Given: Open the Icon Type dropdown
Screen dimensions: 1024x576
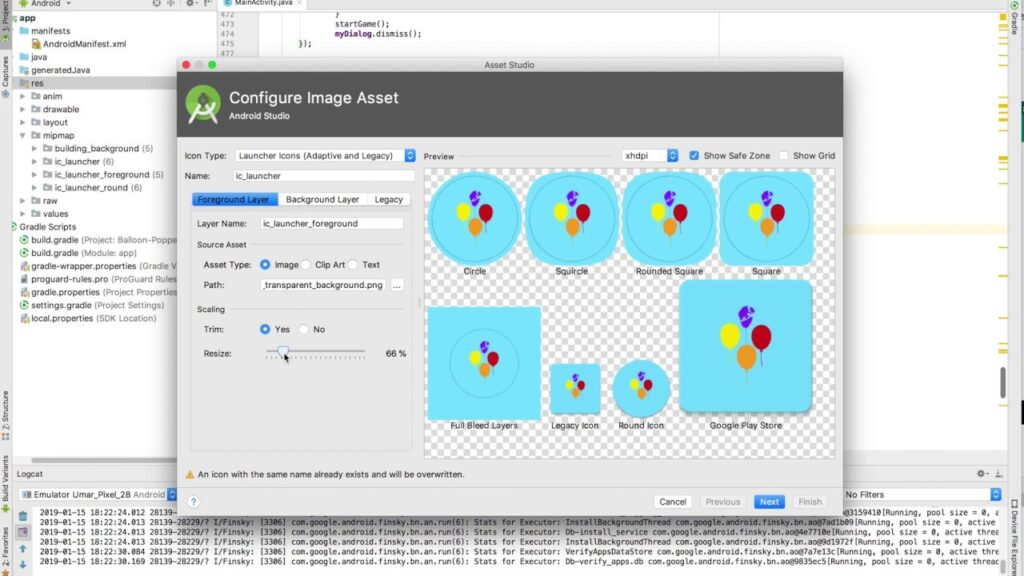Looking at the screenshot, I should [x=325, y=155].
